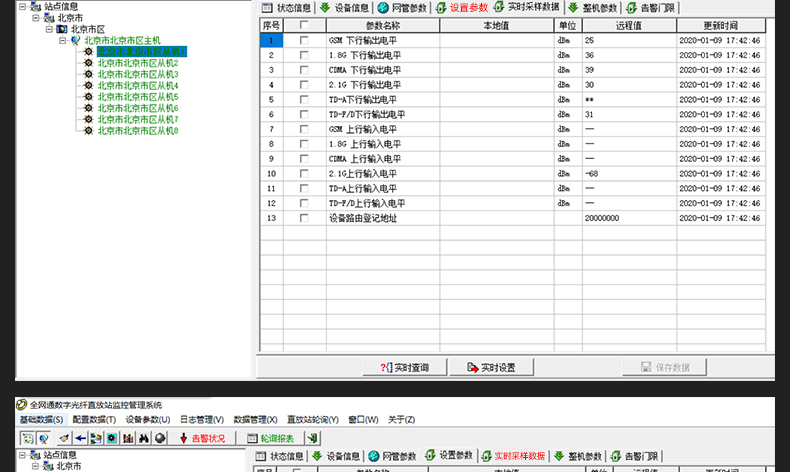Collapse the 北京市区 tree node
The height and width of the screenshot is (472, 790).
[48, 29]
